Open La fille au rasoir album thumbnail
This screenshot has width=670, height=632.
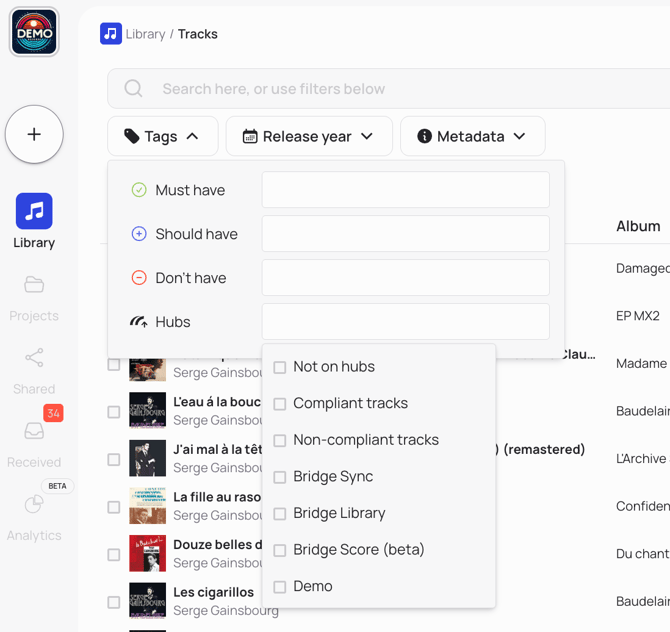tap(147, 506)
